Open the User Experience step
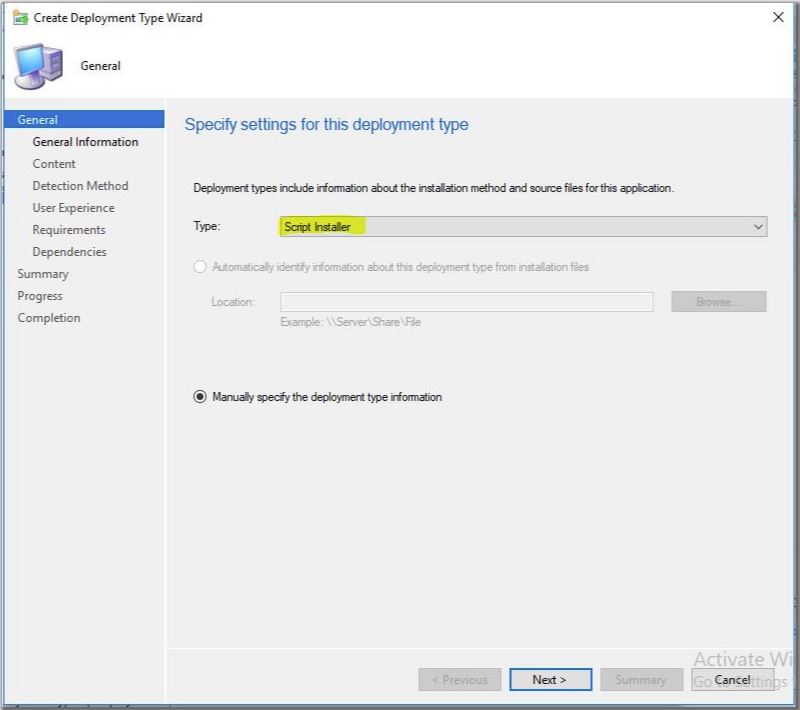Image resolution: width=800 pixels, height=710 pixels. point(73,208)
